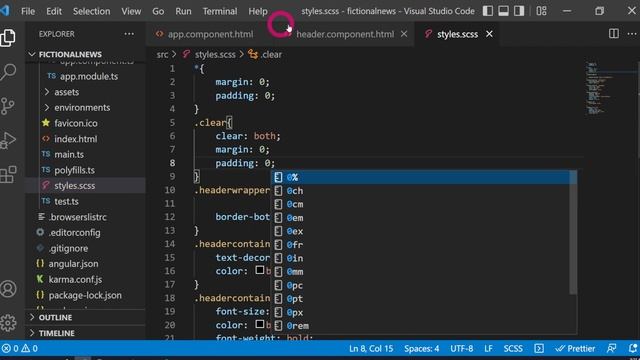Toggle bottom panel layout icon
The width and height of the screenshot is (640, 360).
pos(503,11)
